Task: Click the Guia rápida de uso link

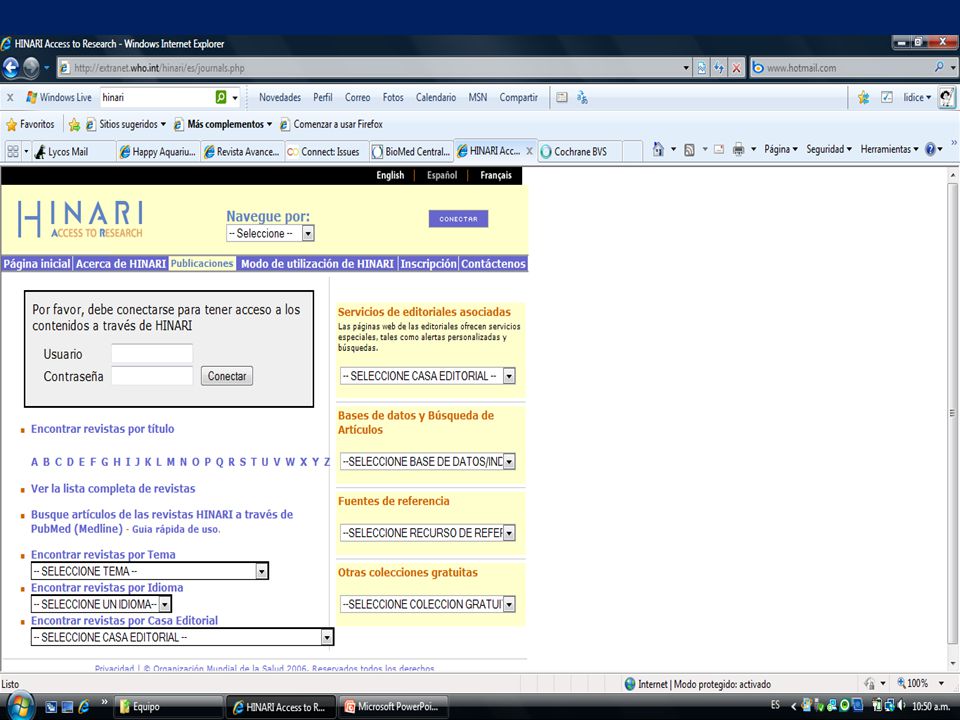Action: (x=176, y=530)
